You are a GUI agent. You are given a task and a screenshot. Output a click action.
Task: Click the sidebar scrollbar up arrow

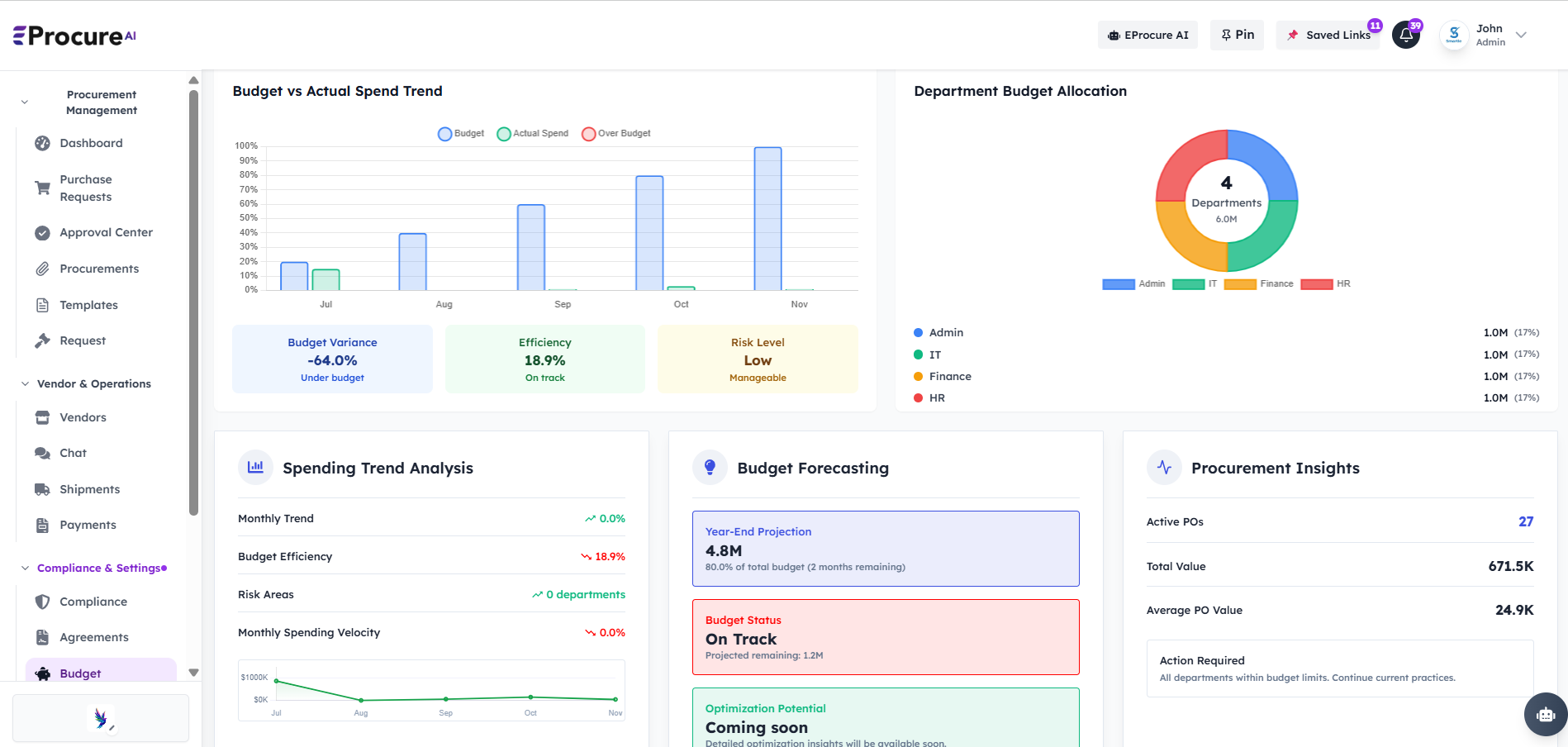click(x=193, y=80)
